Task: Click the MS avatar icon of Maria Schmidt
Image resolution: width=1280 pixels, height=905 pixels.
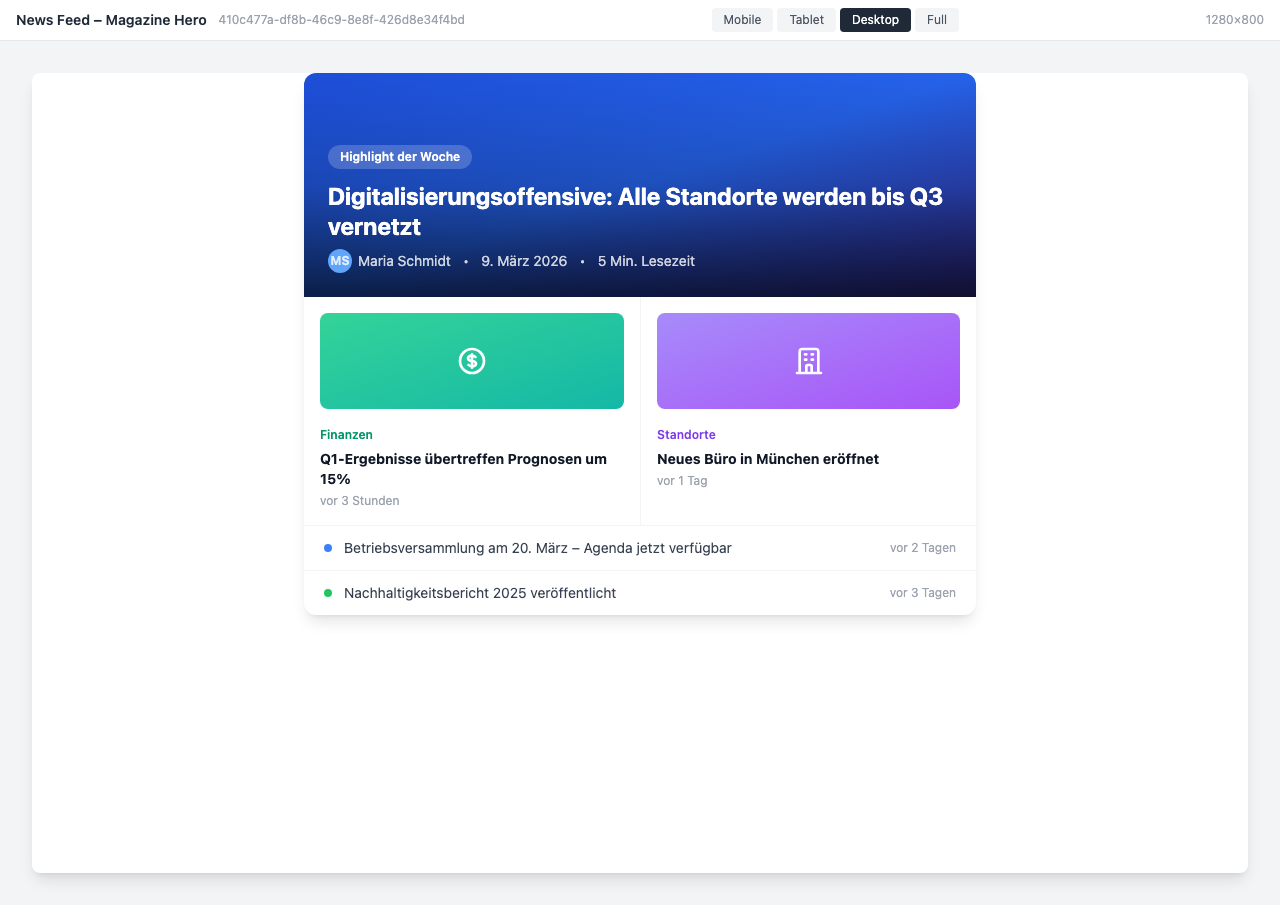Action: [x=340, y=261]
